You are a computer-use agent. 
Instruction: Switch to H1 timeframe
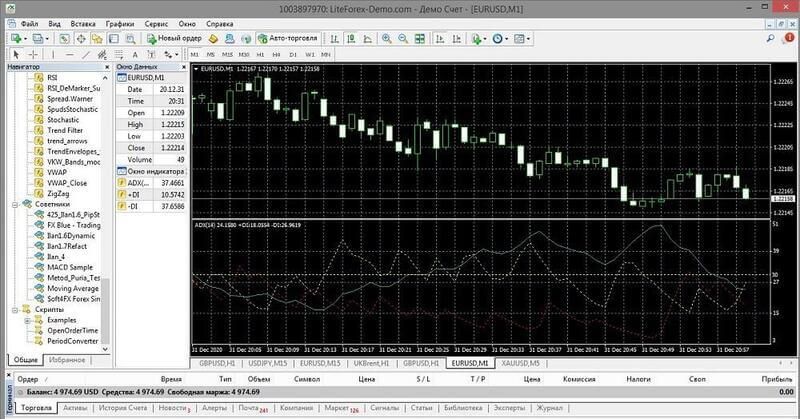260,54
